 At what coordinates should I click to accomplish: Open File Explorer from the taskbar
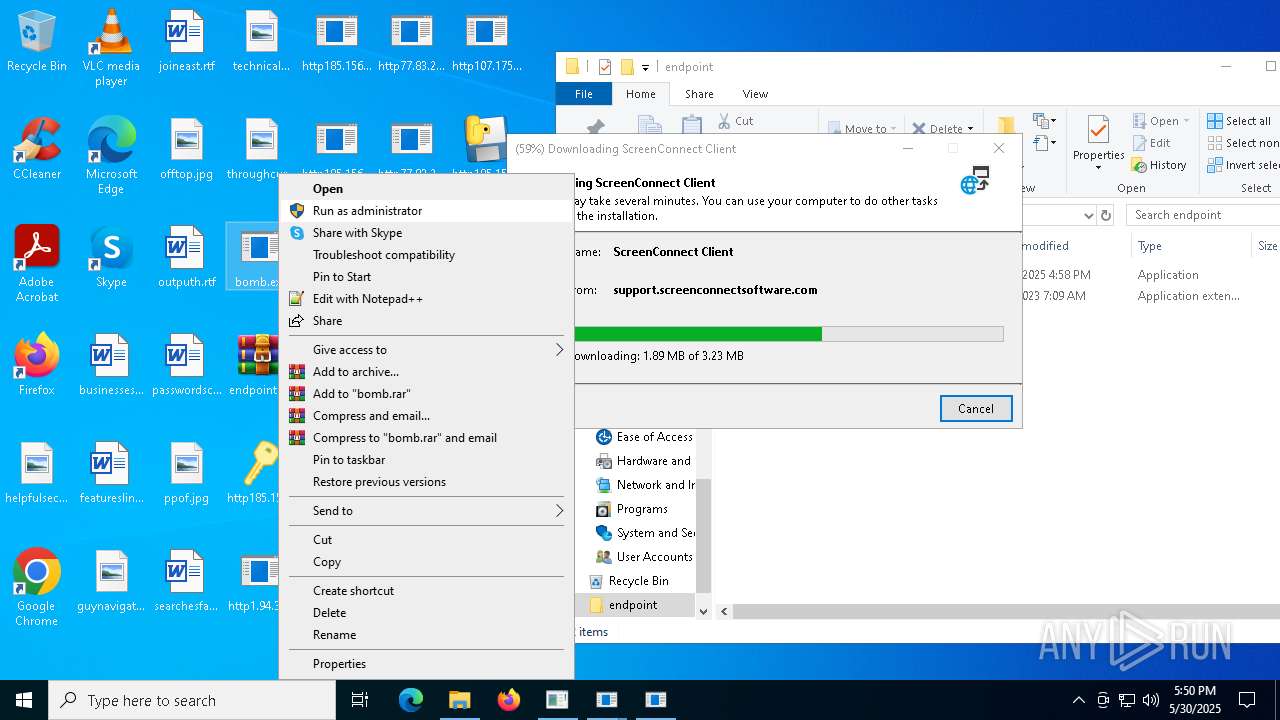(x=459, y=700)
